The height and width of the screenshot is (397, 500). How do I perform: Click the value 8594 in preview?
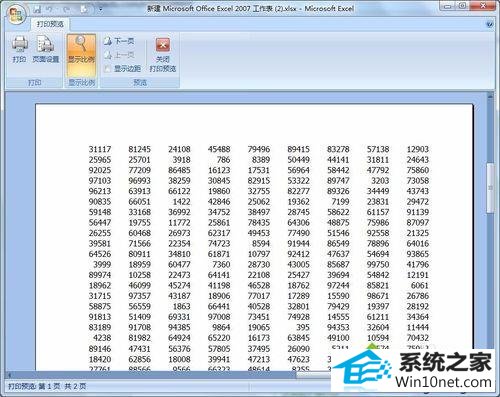click(x=261, y=244)
